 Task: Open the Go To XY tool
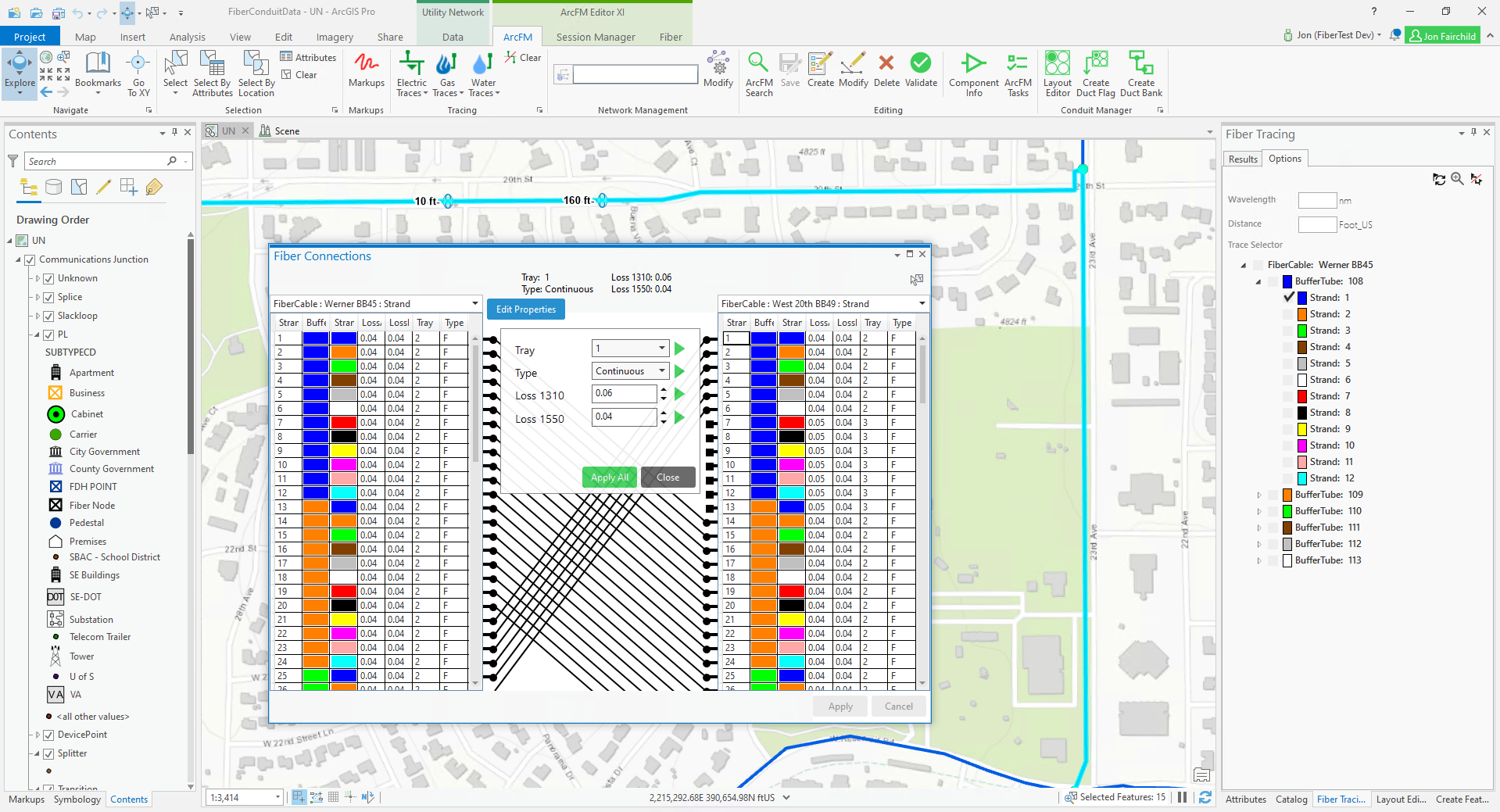[x=138, y=73]
